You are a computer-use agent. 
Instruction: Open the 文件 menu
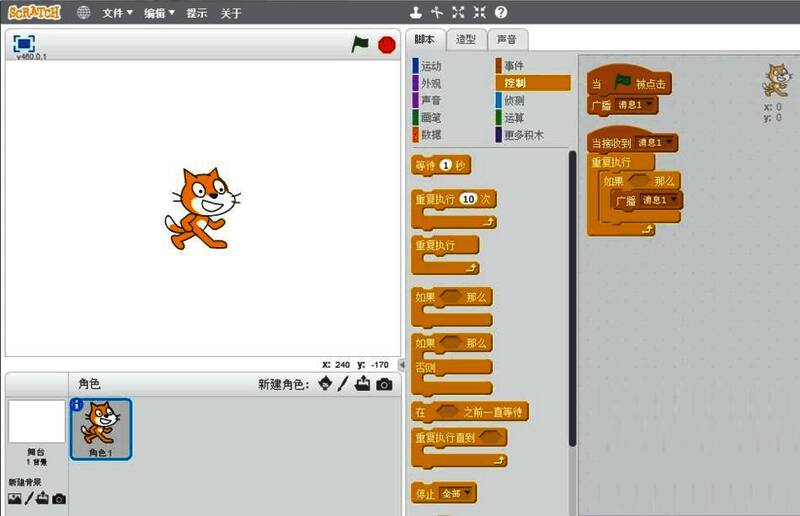coord(117,13)
